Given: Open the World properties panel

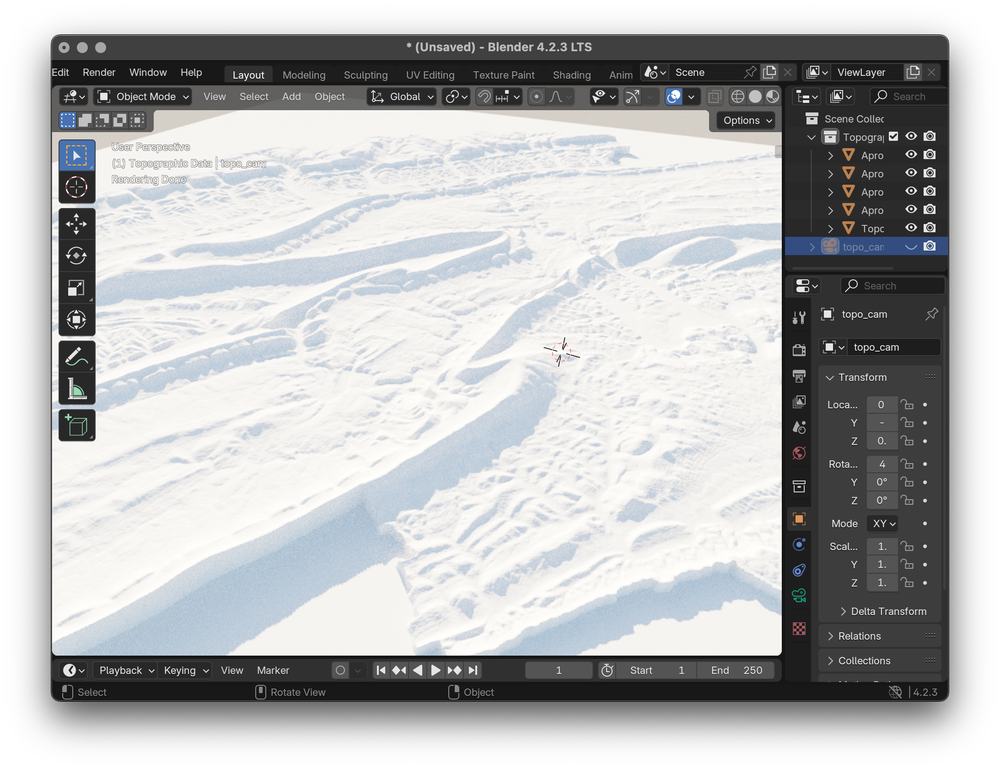Looking at the screenshot, I should [x=798, y=453].
